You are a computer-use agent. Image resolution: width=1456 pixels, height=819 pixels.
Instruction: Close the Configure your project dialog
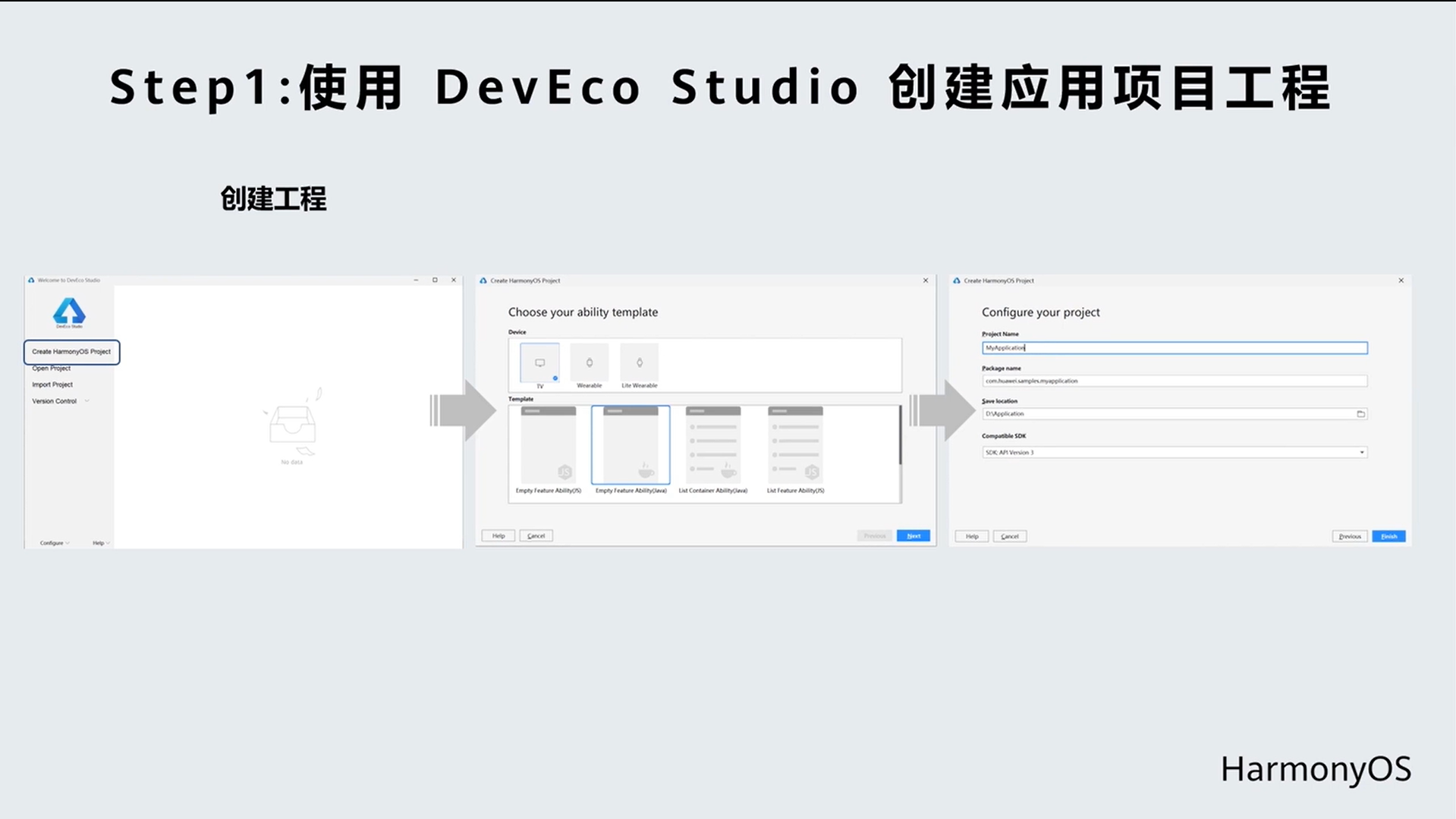[x=1401, y=281]
